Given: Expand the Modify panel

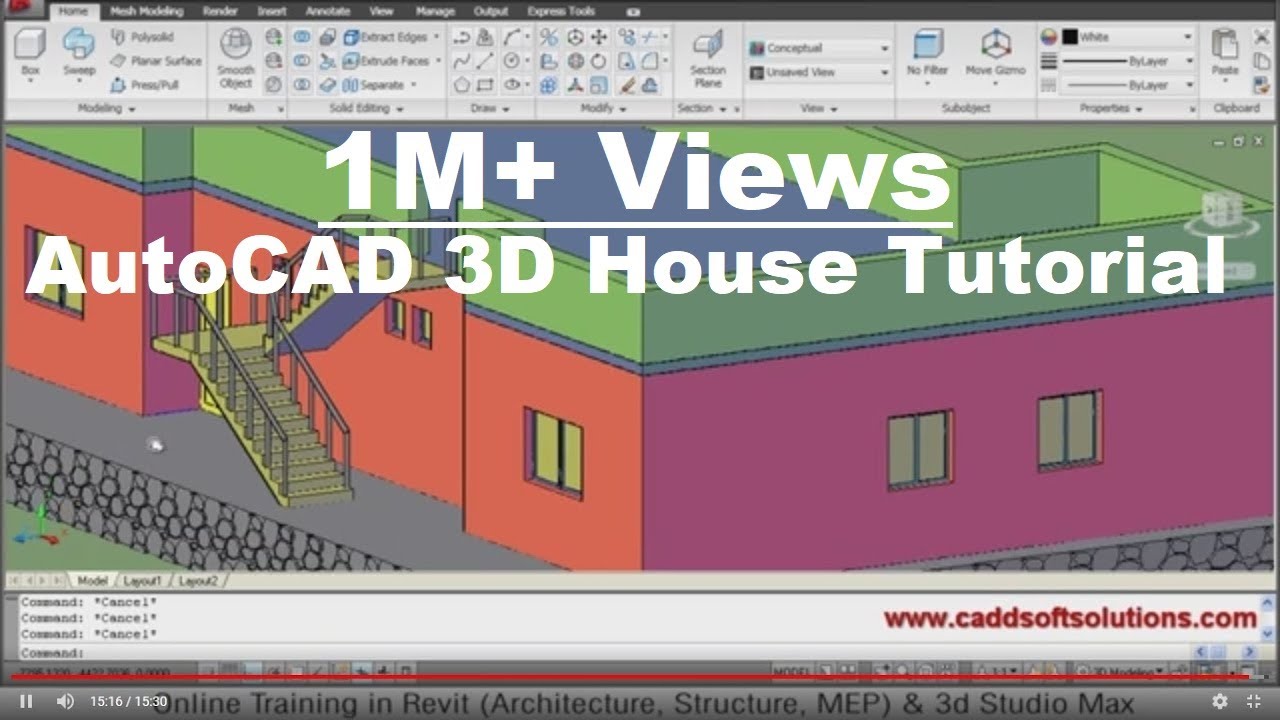Looking at the screenshot, I should [603, 108].
